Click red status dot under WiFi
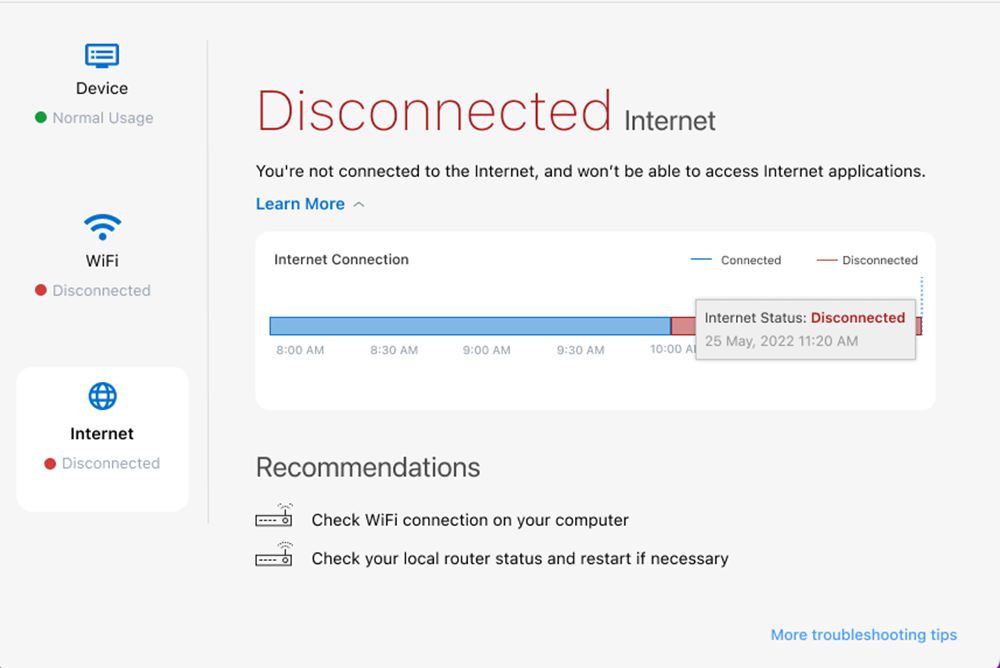The width and height of the screenshot is (1000, 668). click(41, 290)
